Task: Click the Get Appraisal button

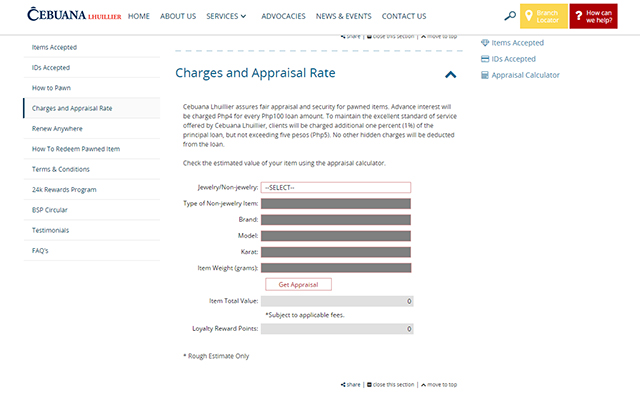Action: click(x=298, y=284)
